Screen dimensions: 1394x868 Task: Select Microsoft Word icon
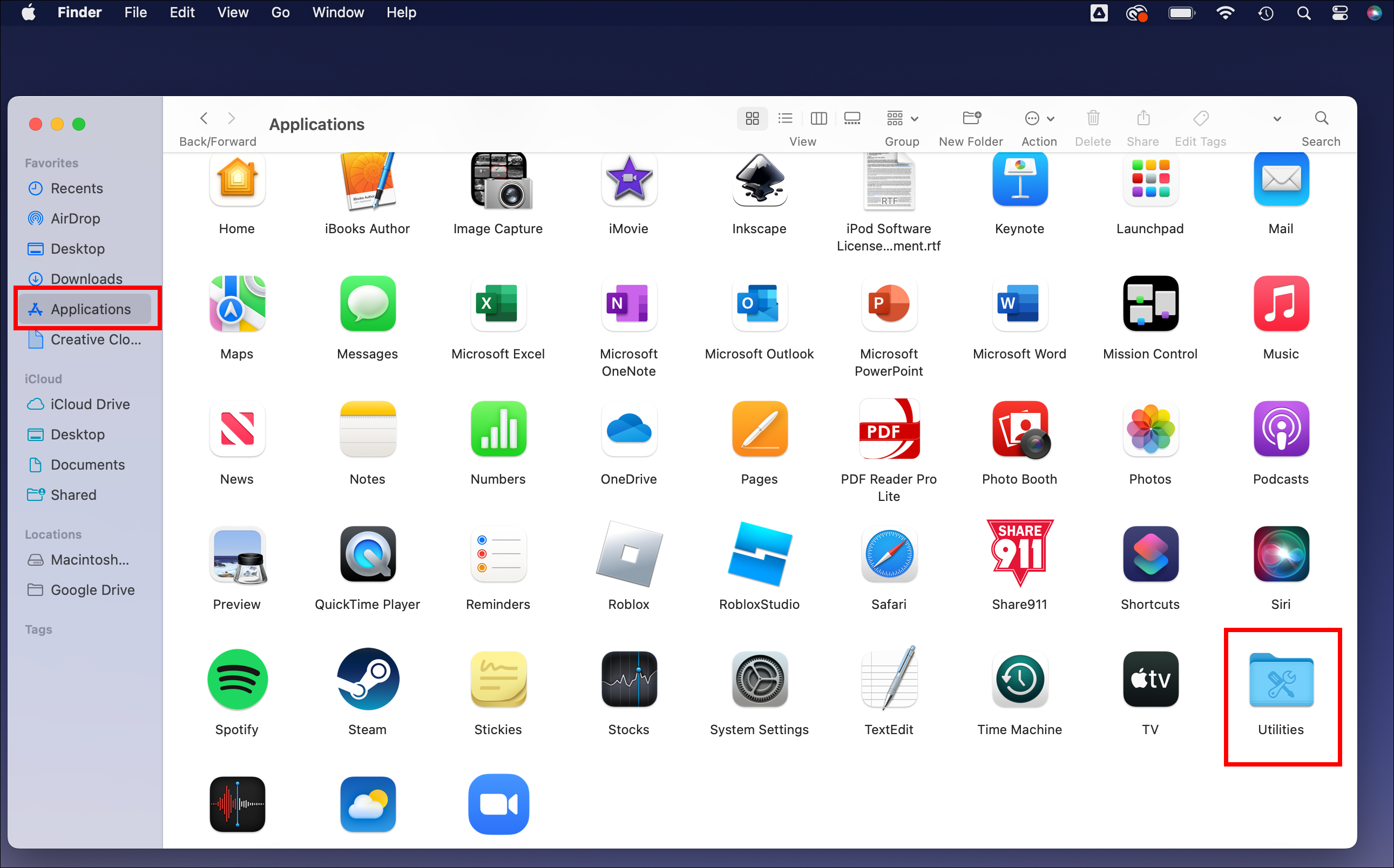tap(1020, 304)
